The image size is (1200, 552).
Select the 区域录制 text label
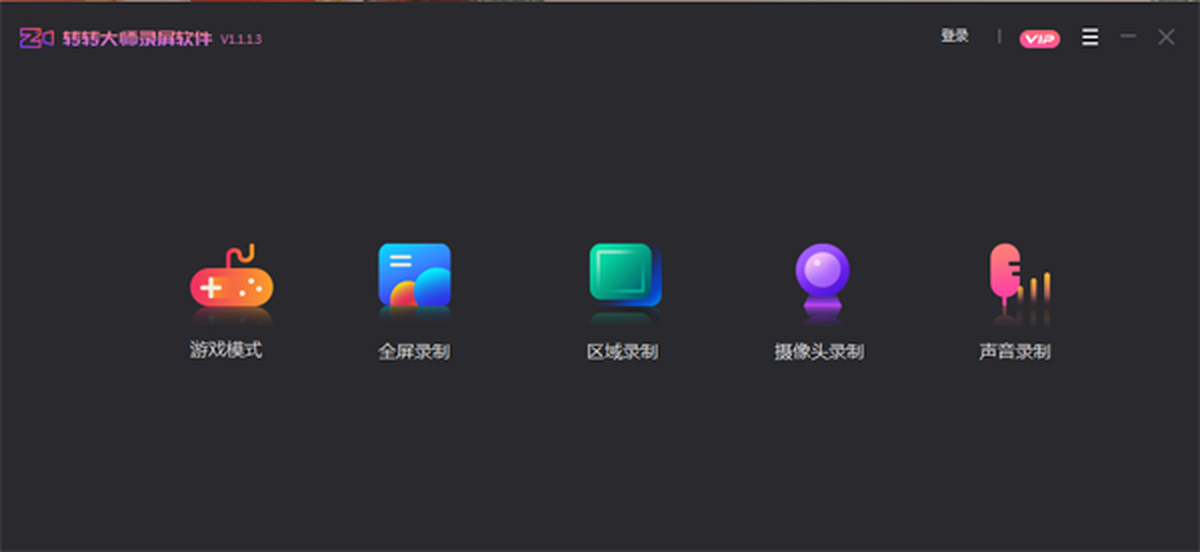(x=622, y=352)
